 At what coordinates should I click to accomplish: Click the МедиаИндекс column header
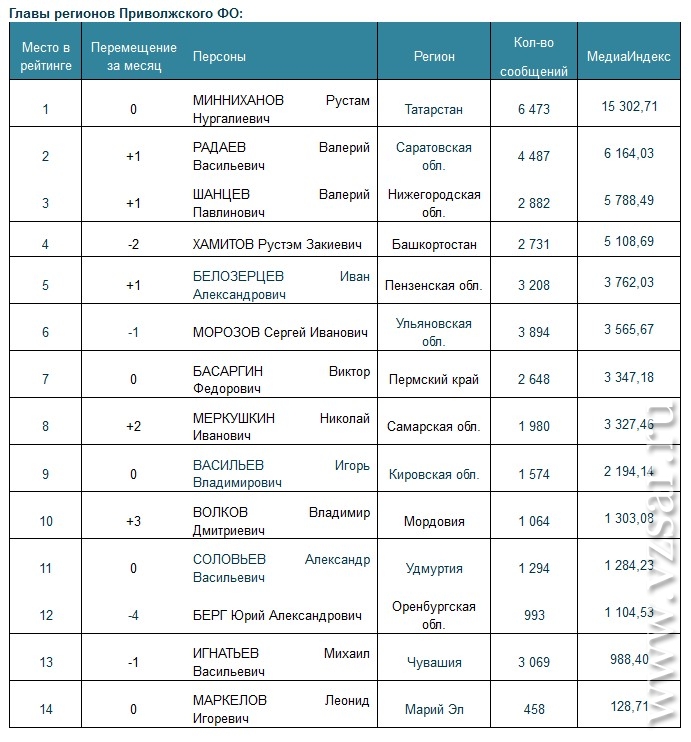pyautogui.click(x=629, y=57)
